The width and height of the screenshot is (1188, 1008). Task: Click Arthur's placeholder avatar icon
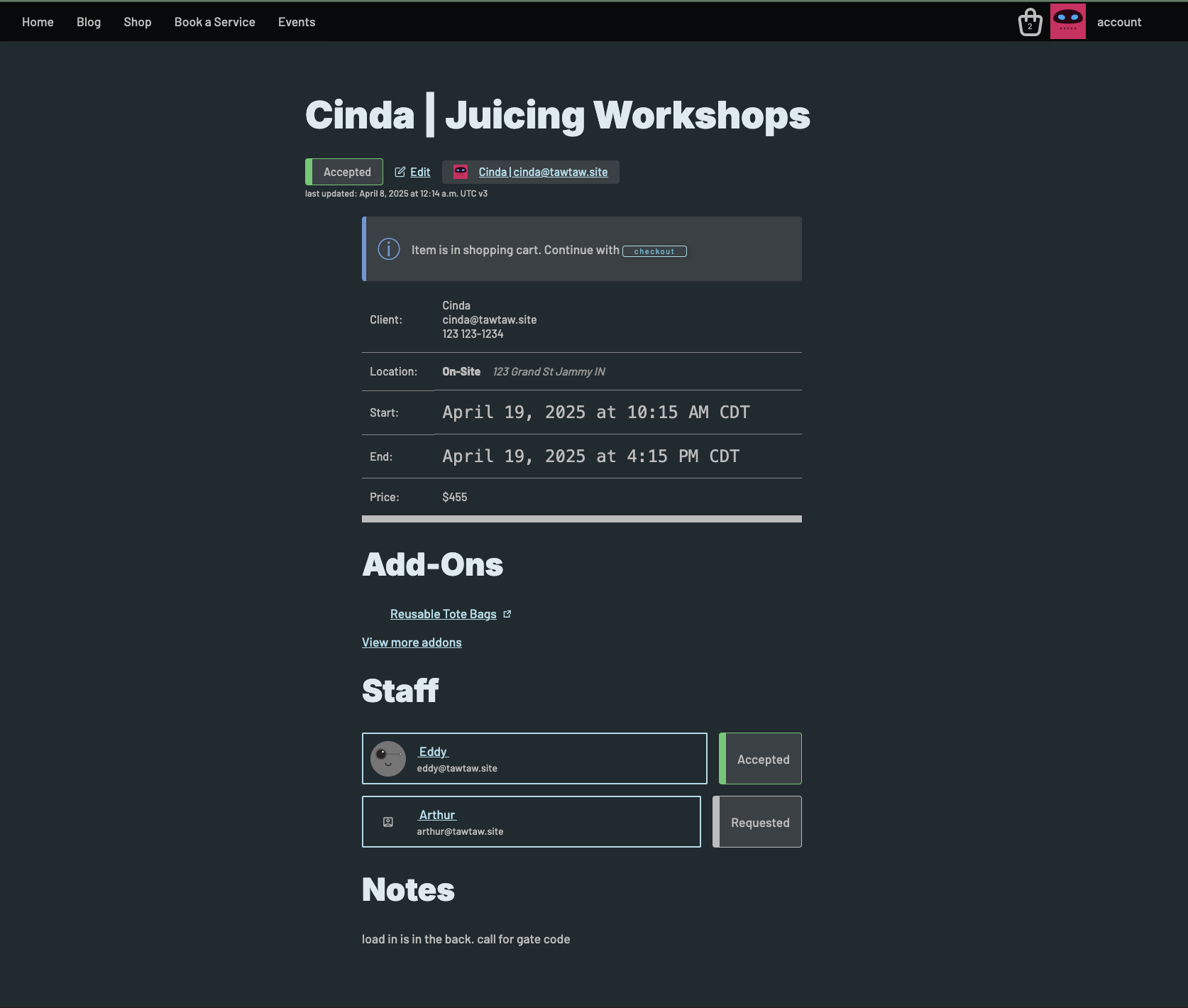tap(388, 822)
